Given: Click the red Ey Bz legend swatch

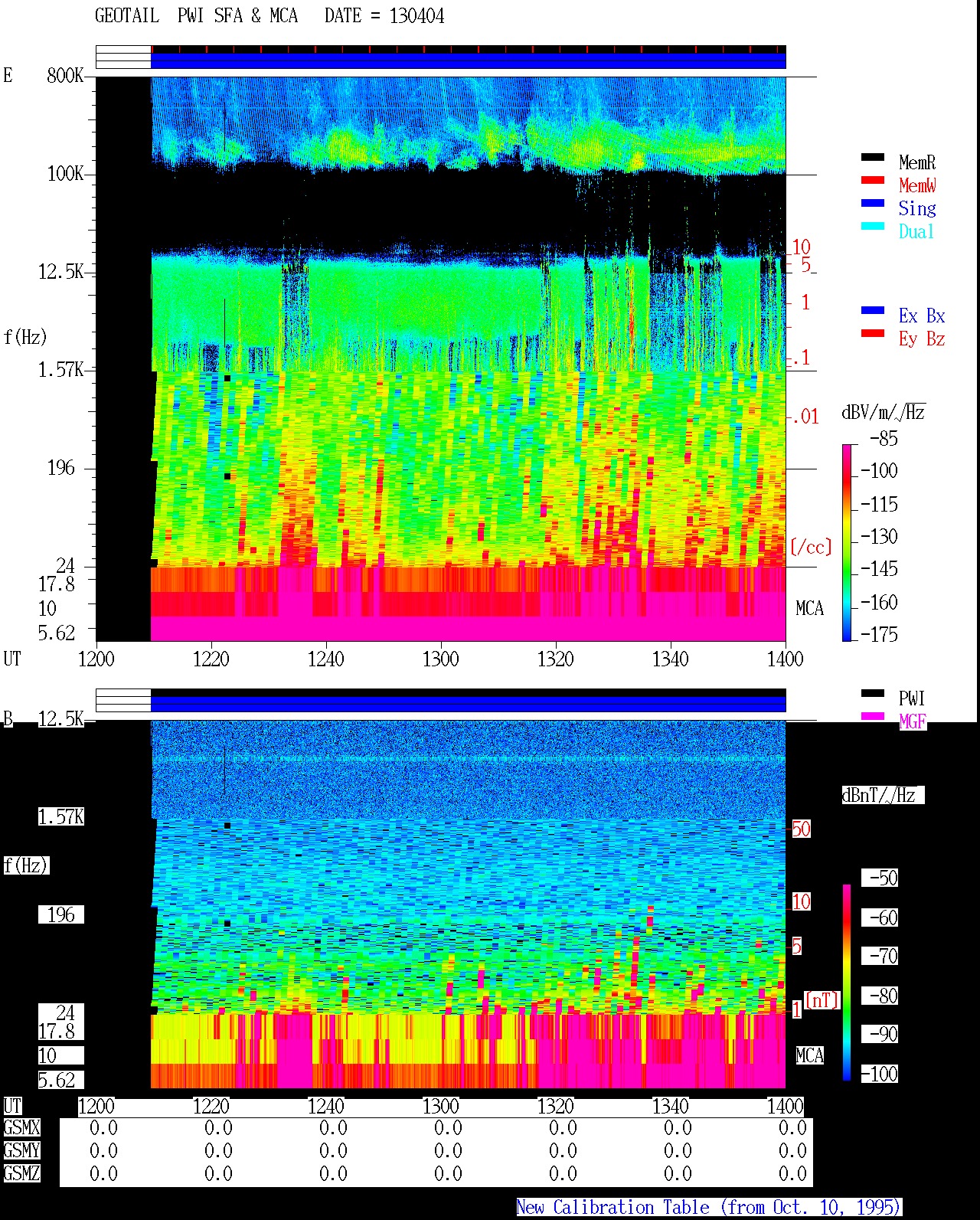Looking at the screenshot, I should (x=873, y=334).
